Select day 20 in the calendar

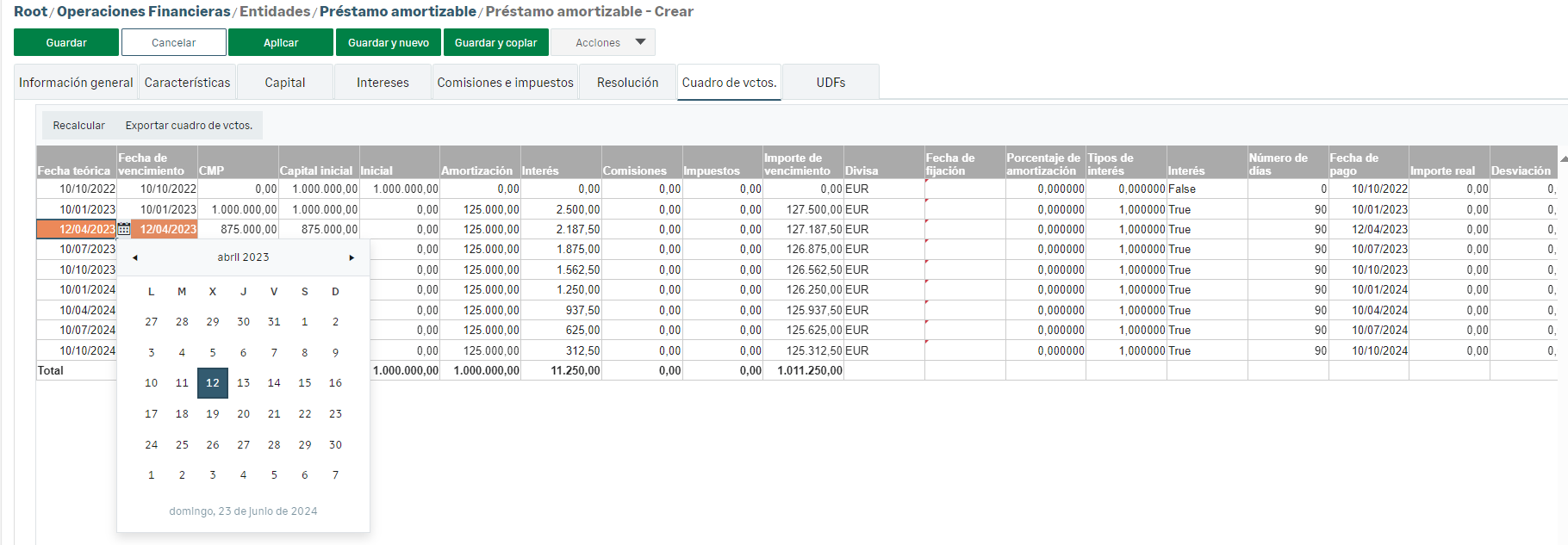click(x=243, y=414)
